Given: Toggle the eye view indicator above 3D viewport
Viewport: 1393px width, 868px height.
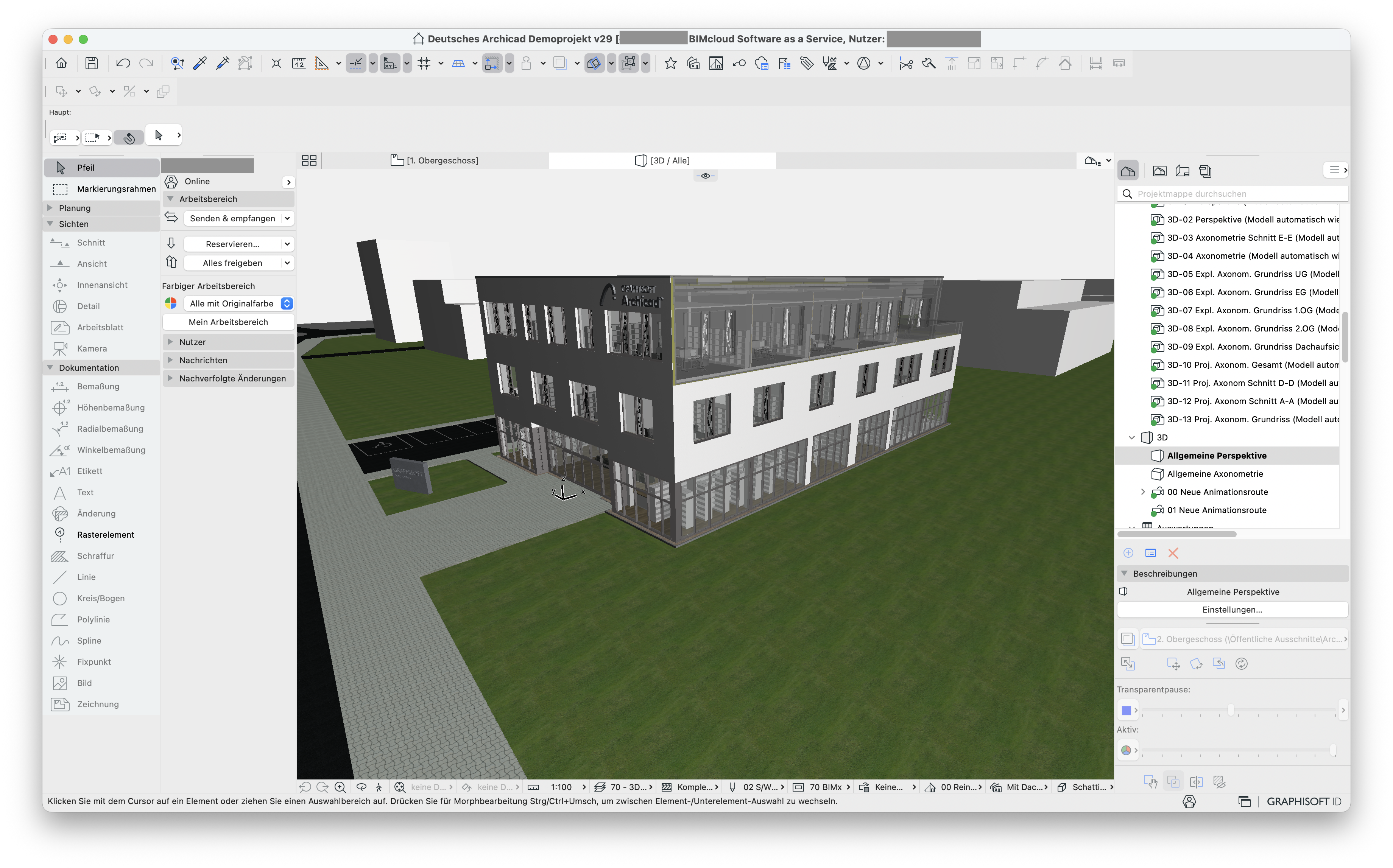Looking at the screenshot, I should click(705, 176).
